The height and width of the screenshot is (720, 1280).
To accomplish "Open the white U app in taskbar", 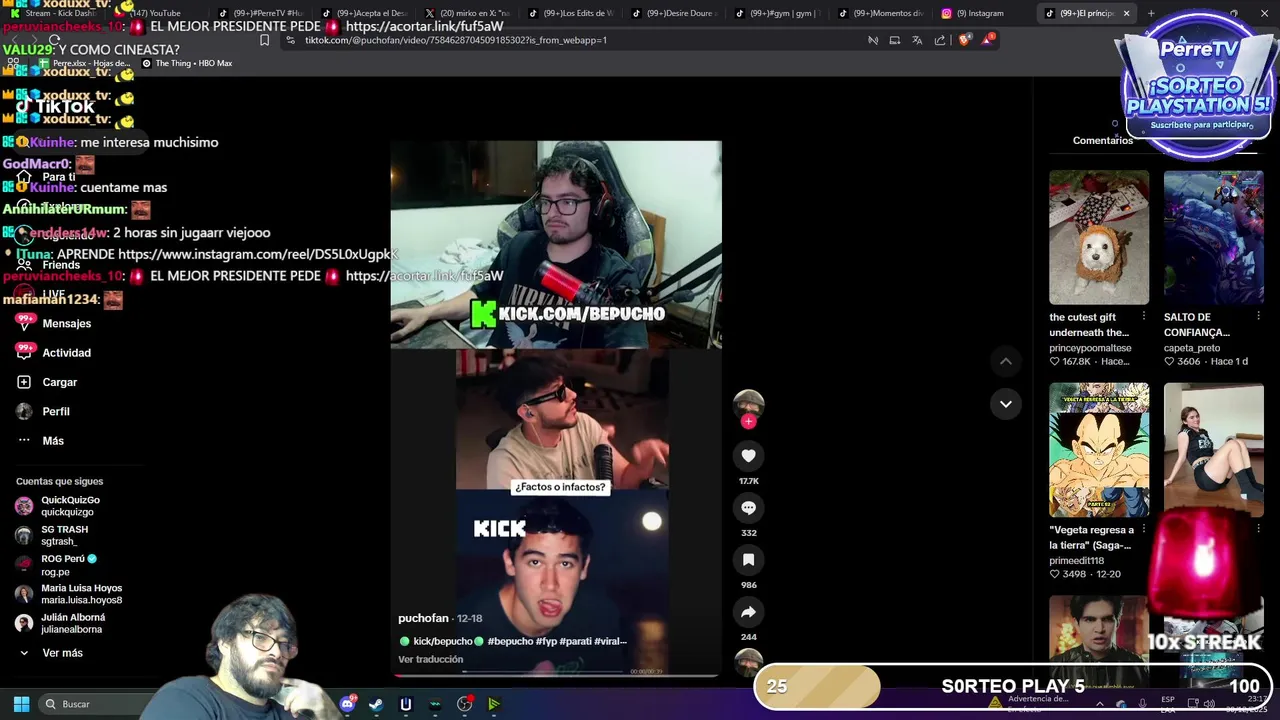I will (405, 704).
